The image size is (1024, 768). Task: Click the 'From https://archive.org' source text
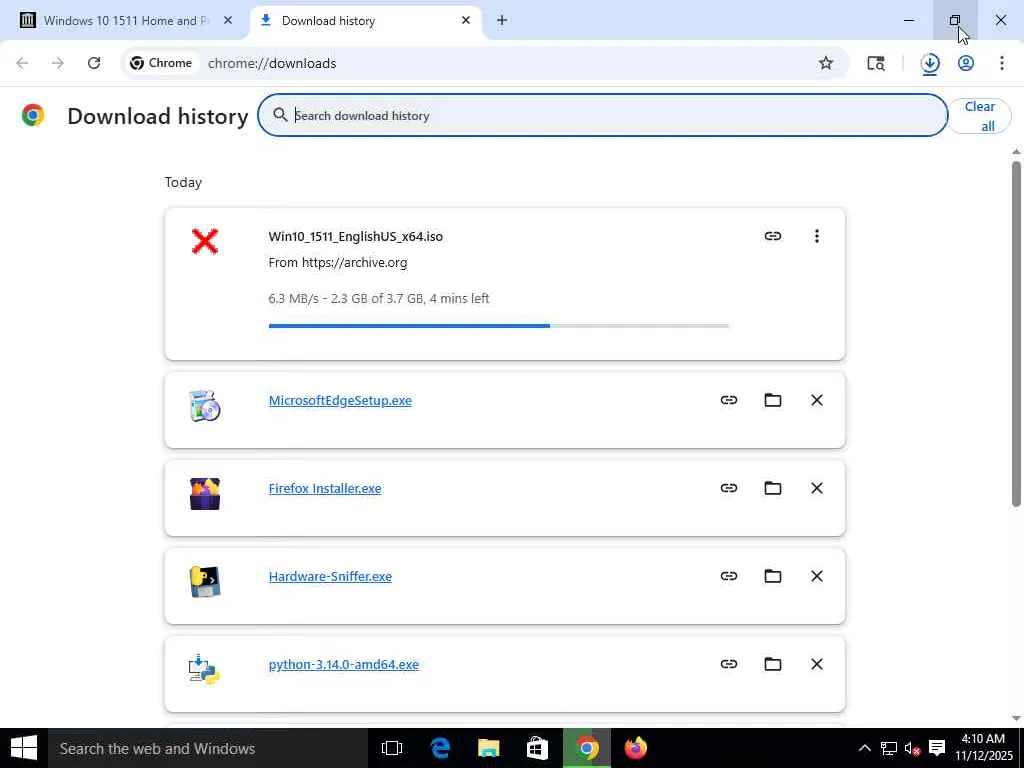[338, 263]
